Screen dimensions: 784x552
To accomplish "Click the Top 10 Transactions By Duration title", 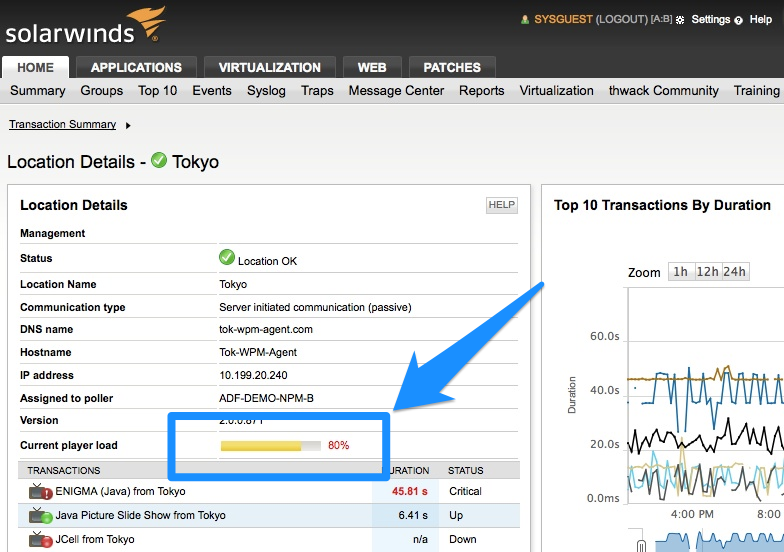I will (x=662, y=205).
